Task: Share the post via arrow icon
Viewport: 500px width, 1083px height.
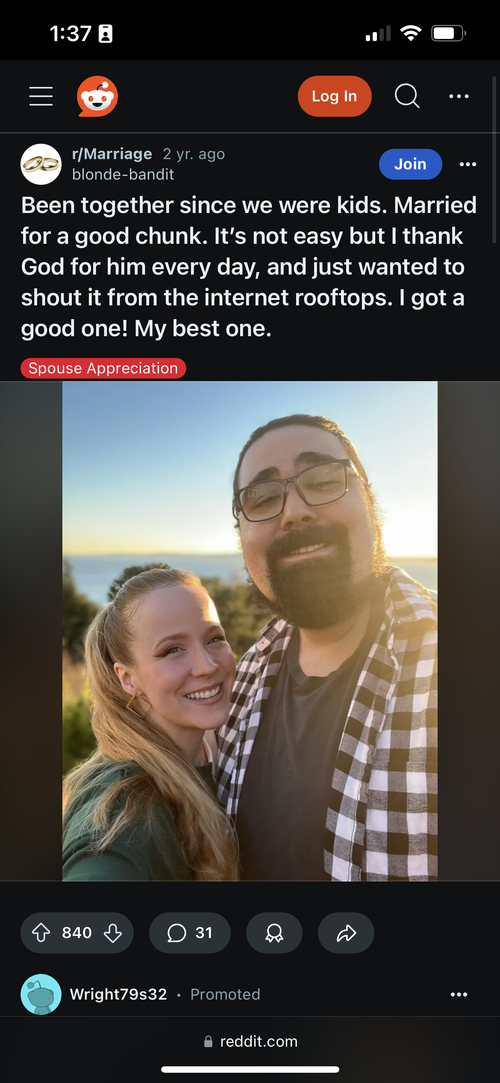Action: click(x=346, y=933)
